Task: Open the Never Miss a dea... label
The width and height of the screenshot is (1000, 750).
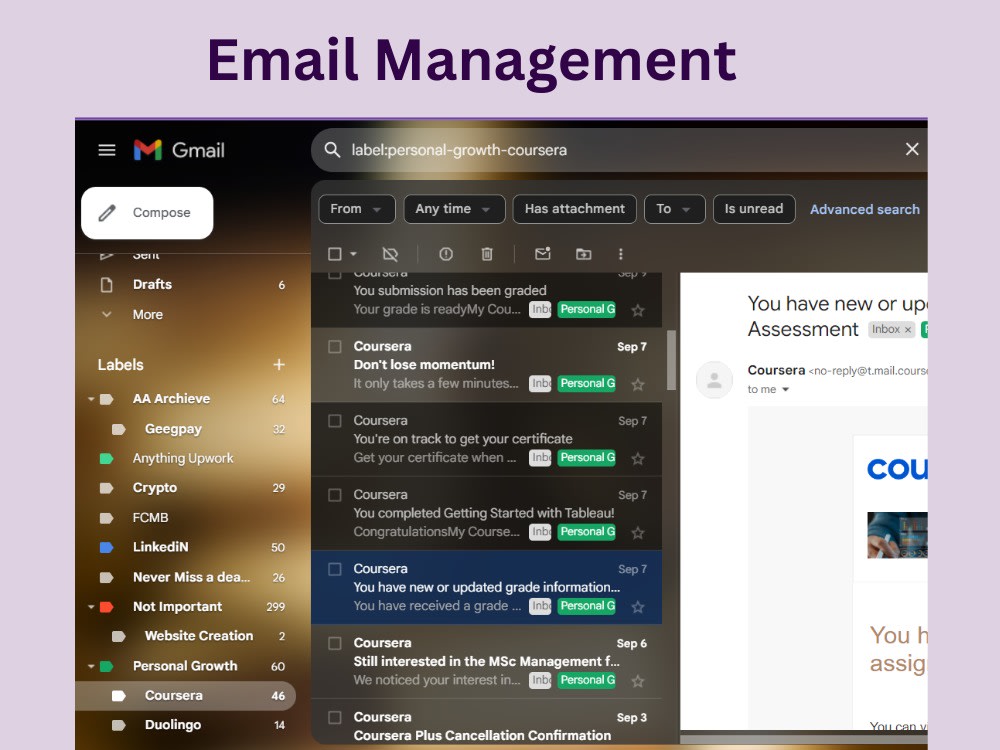Action: (191, 577)
